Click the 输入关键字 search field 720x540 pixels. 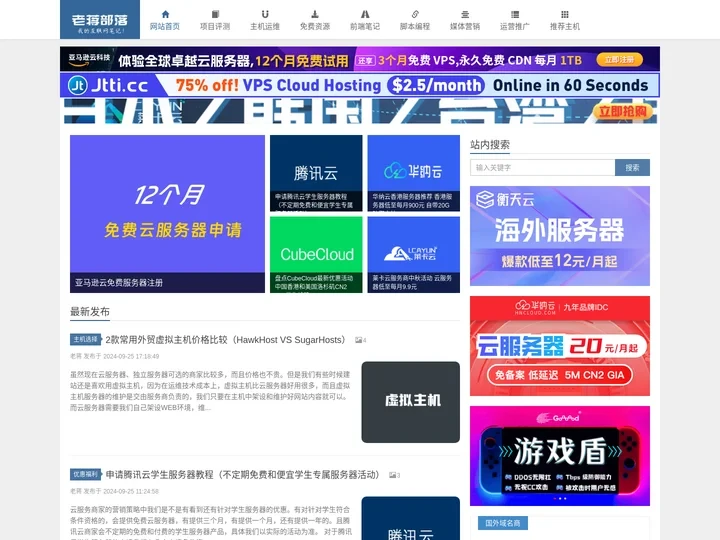542,168
